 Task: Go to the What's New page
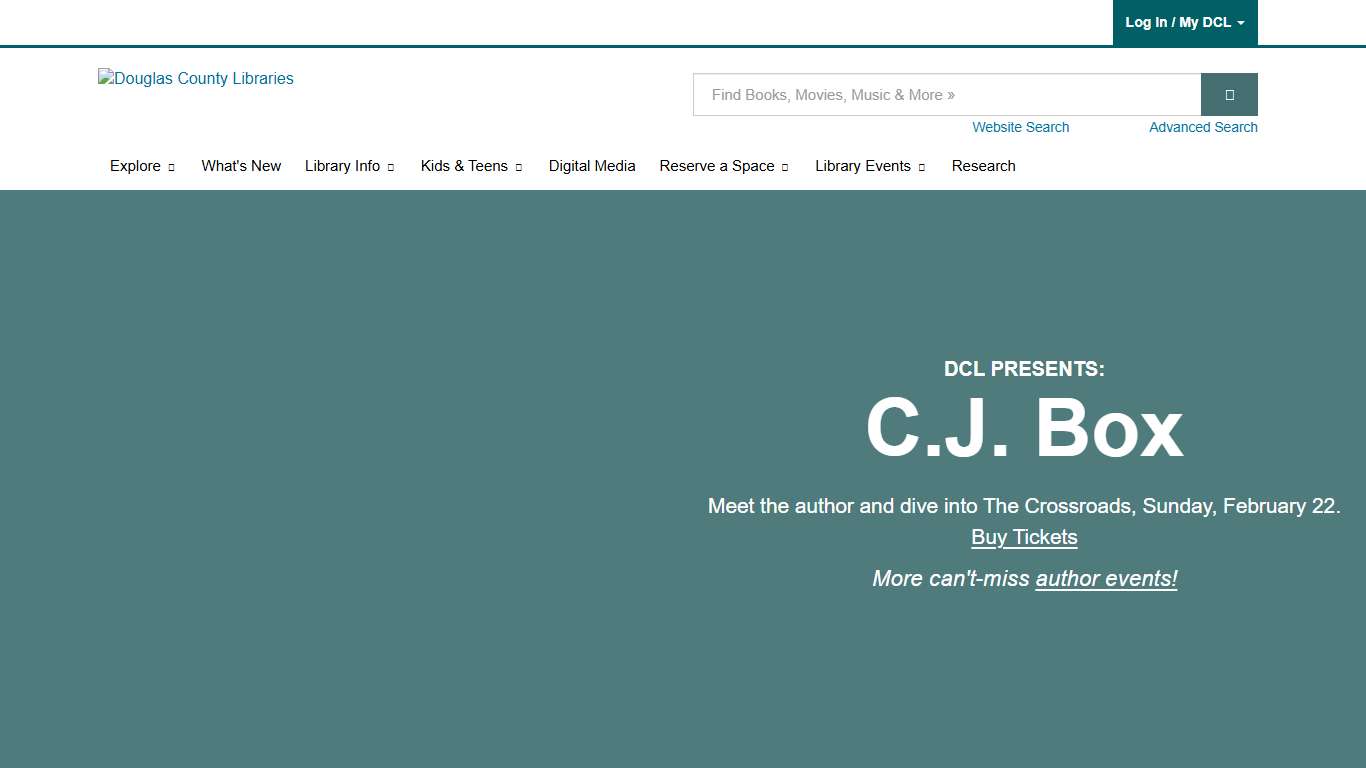pos(241,166)
